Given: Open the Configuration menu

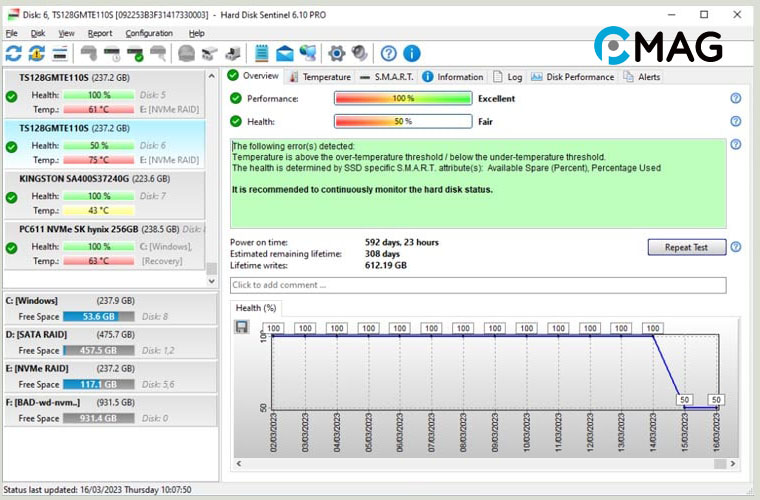Looking at the screenshot, I should coord(148,33).
